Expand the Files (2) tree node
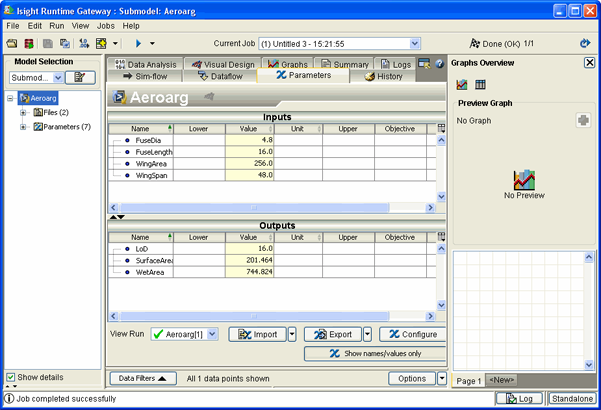Image resolution: width=601 pixels, height=410 pixels. pos(23,113)
